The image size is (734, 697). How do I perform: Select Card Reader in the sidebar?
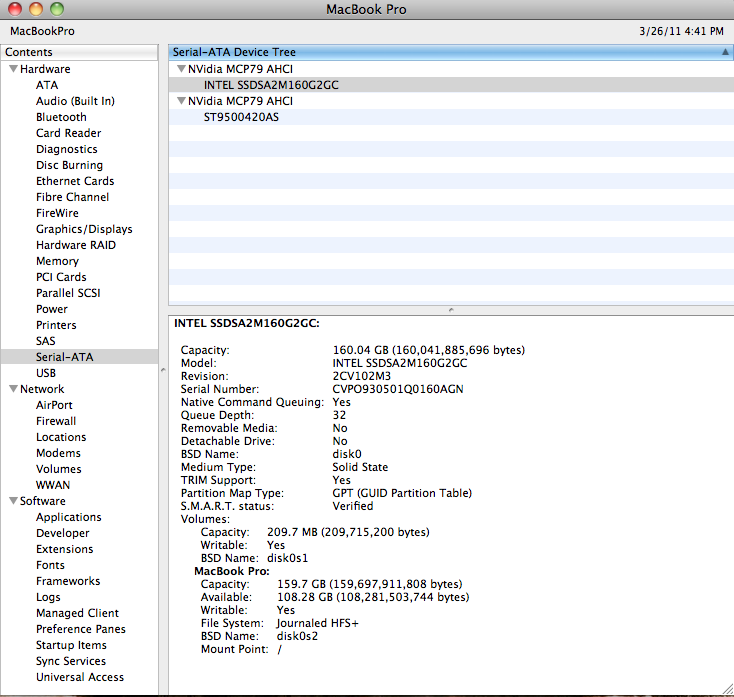coord(69,133)
